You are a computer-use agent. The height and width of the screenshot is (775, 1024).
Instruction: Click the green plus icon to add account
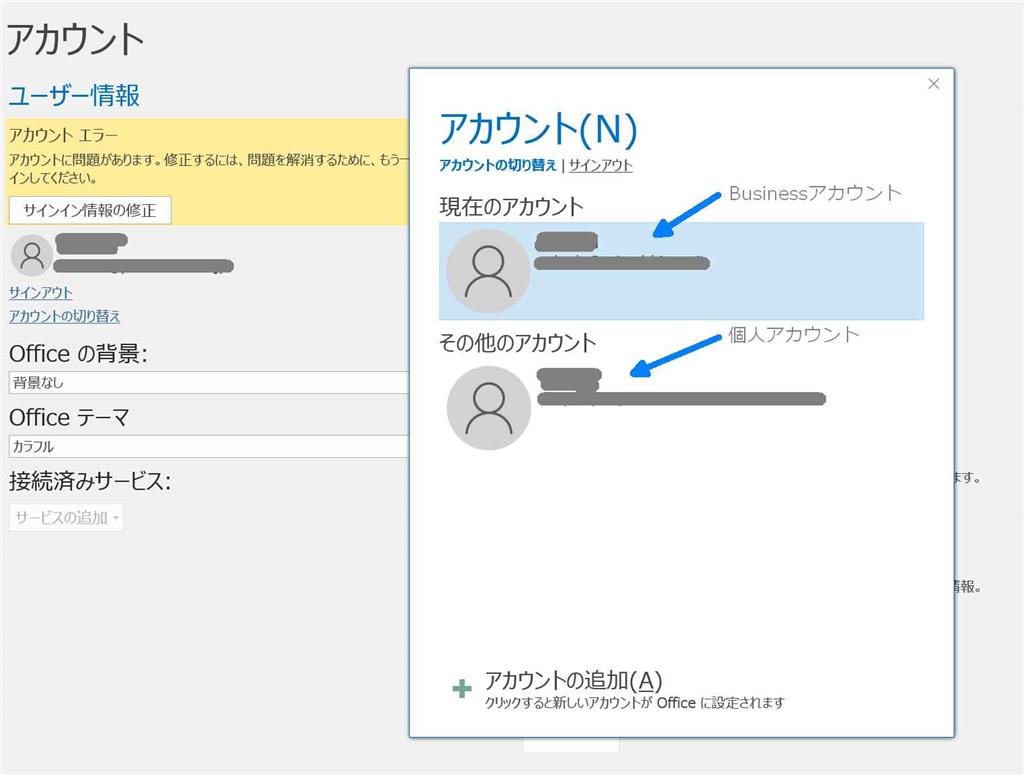click(x=462, y=688)
